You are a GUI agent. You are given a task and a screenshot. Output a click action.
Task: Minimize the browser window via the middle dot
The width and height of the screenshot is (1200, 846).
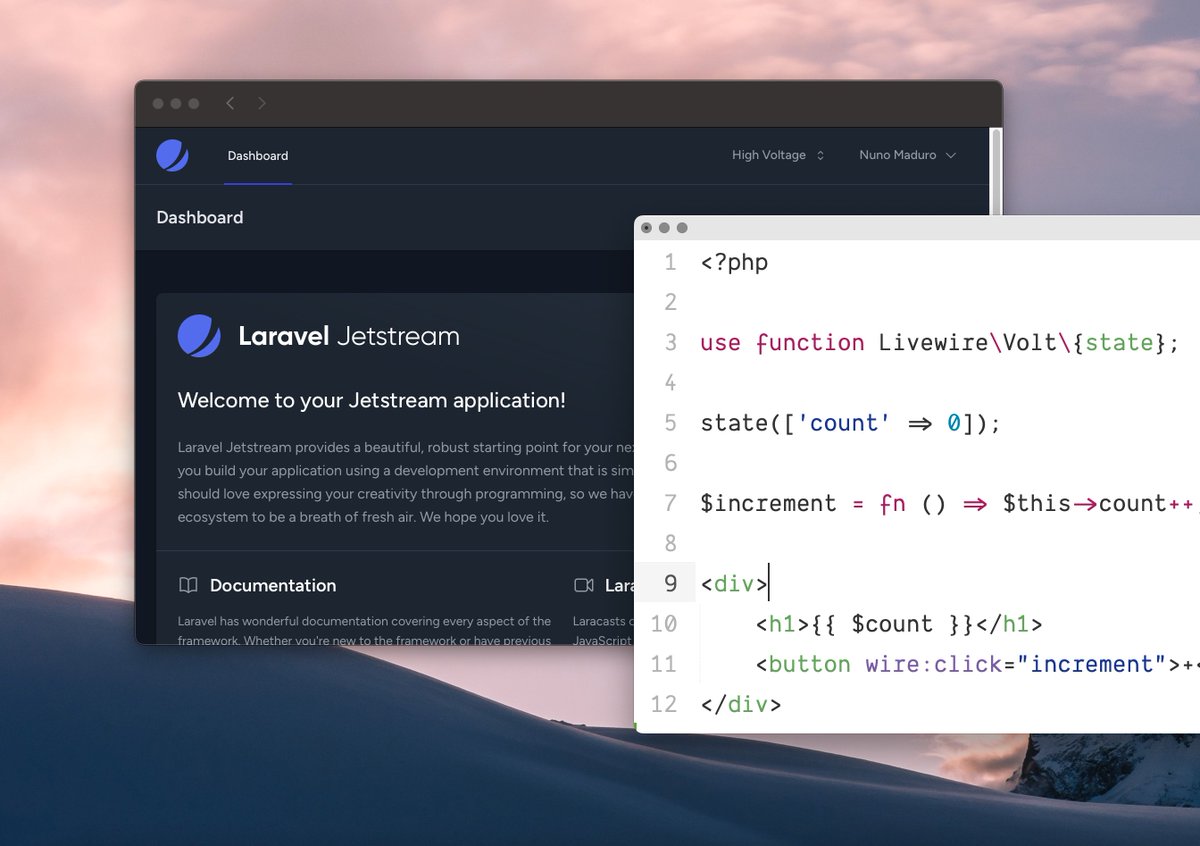point(176,103)
